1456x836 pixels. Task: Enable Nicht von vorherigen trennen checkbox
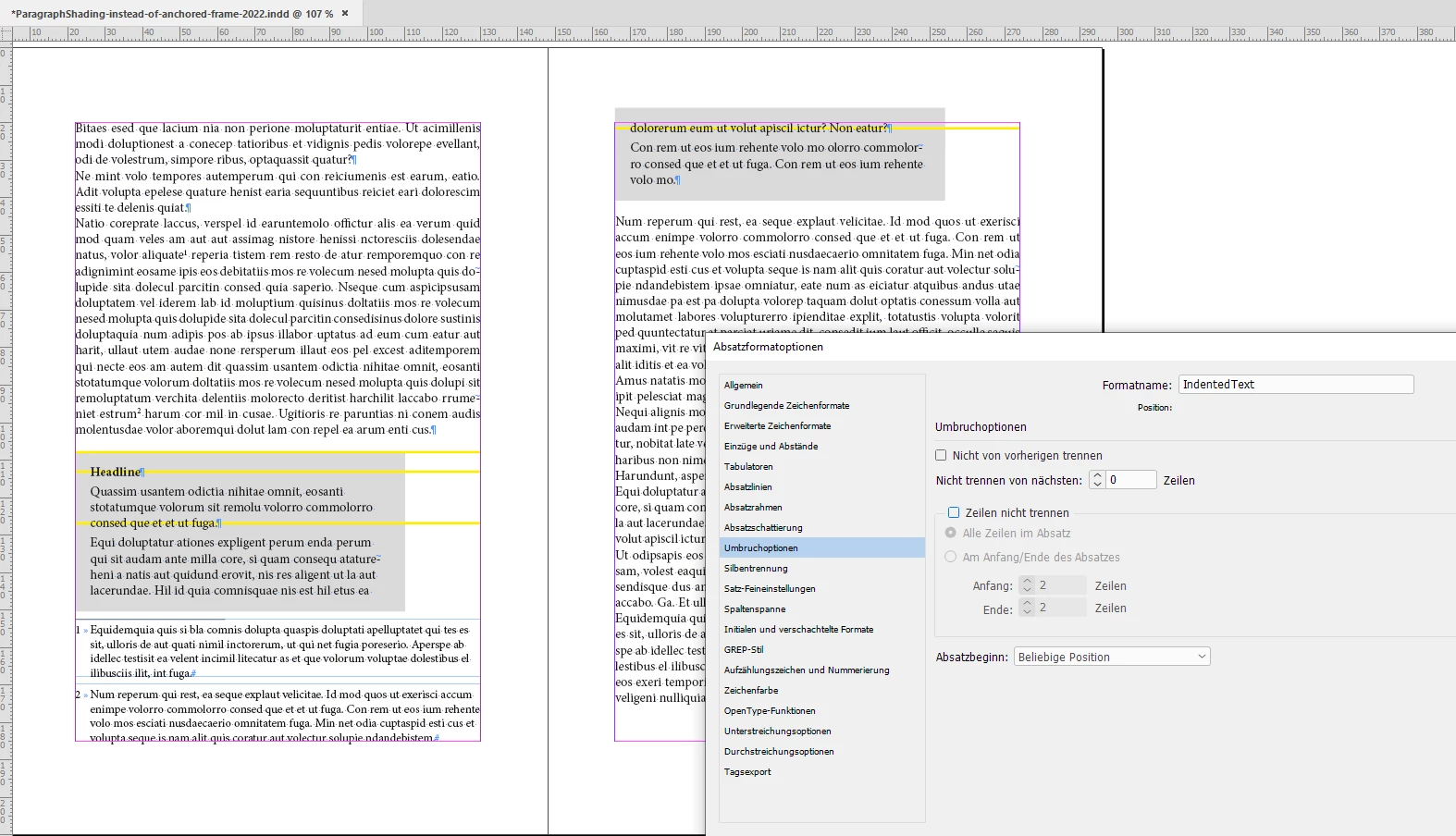941,455
